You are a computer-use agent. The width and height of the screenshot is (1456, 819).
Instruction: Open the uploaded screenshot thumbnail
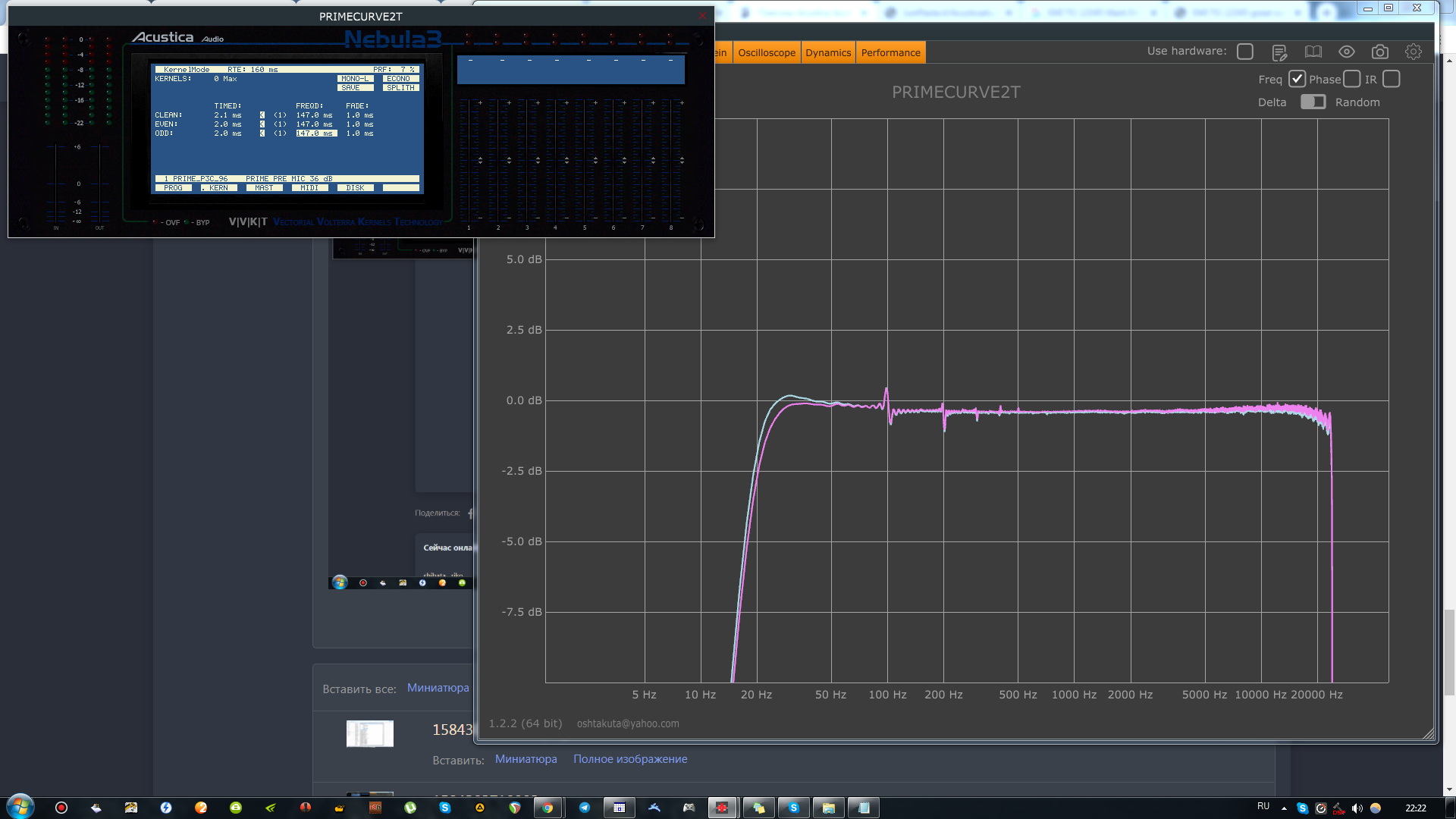coord(370,733)
